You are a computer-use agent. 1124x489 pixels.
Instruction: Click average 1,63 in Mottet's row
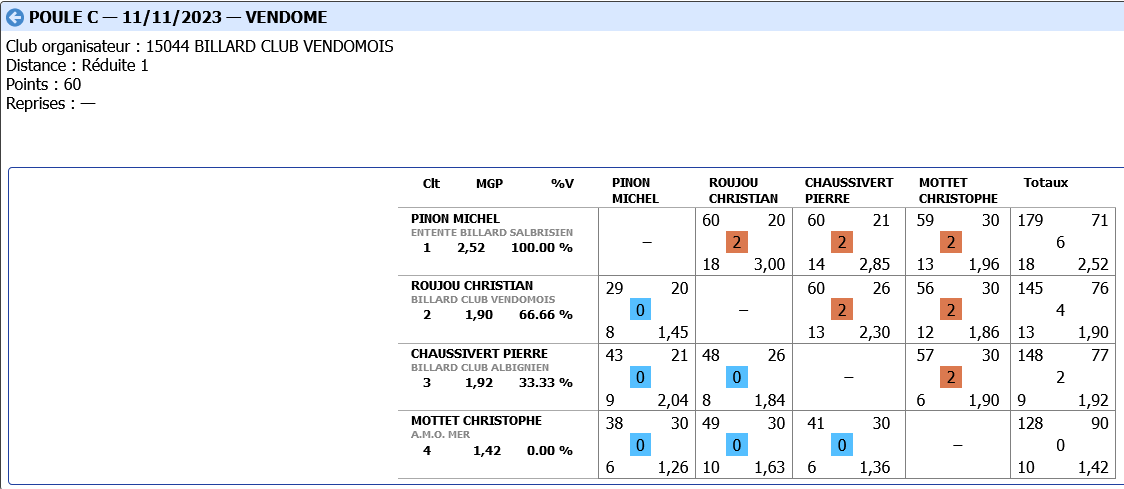[770, 468]
